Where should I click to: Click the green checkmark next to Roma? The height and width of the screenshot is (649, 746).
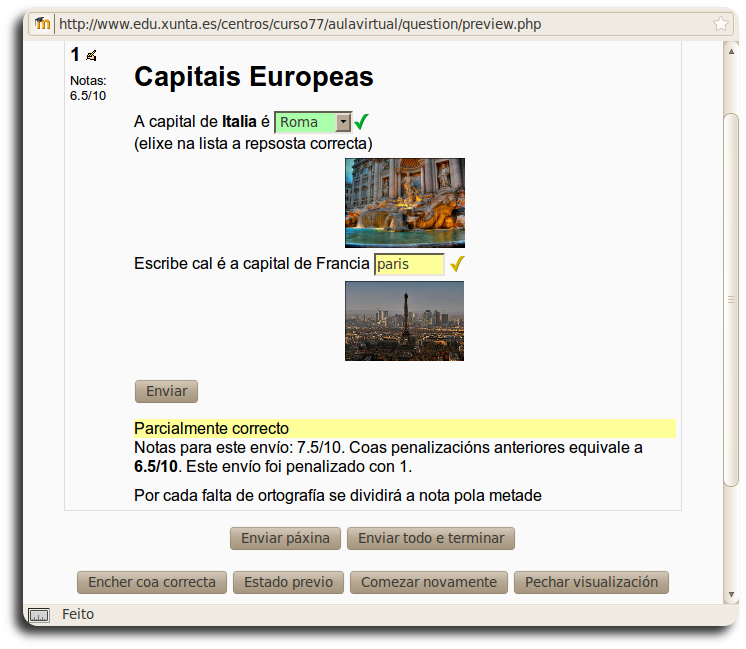pyautogui.click(x=362, y=122)
